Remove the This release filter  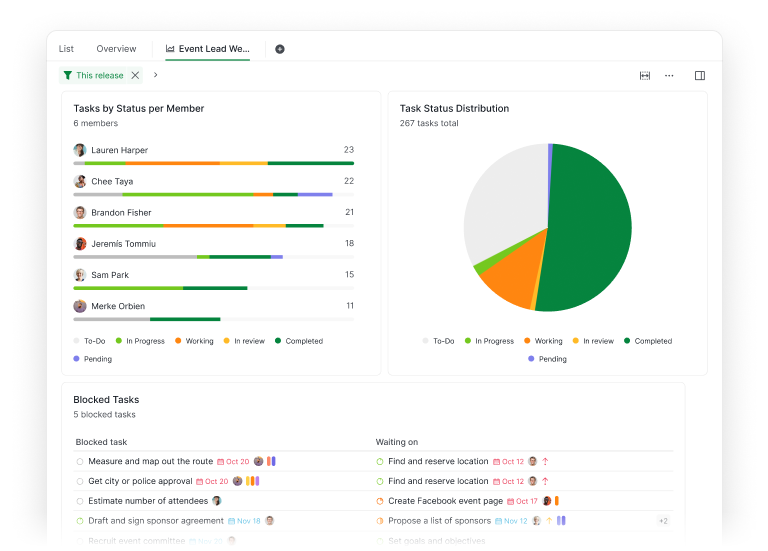pos(135,75)
